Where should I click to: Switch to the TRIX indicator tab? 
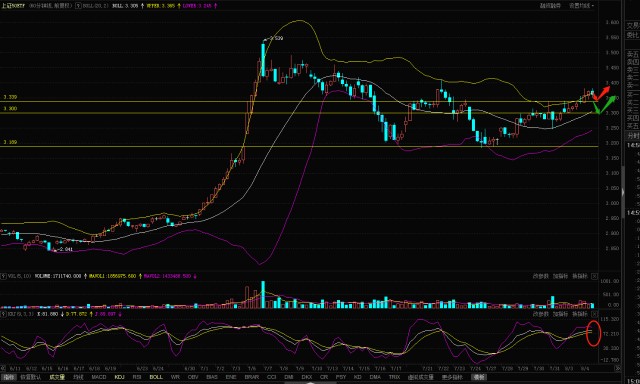[394, 377]
